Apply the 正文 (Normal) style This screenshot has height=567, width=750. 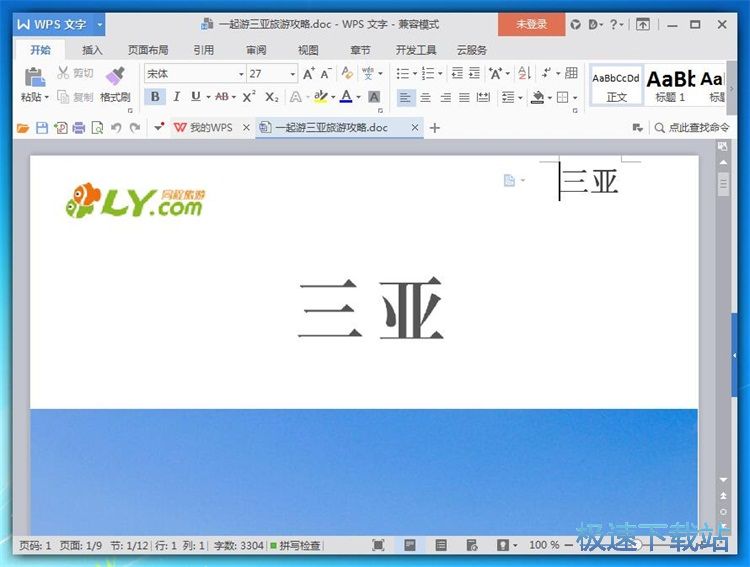click(616, 86)
